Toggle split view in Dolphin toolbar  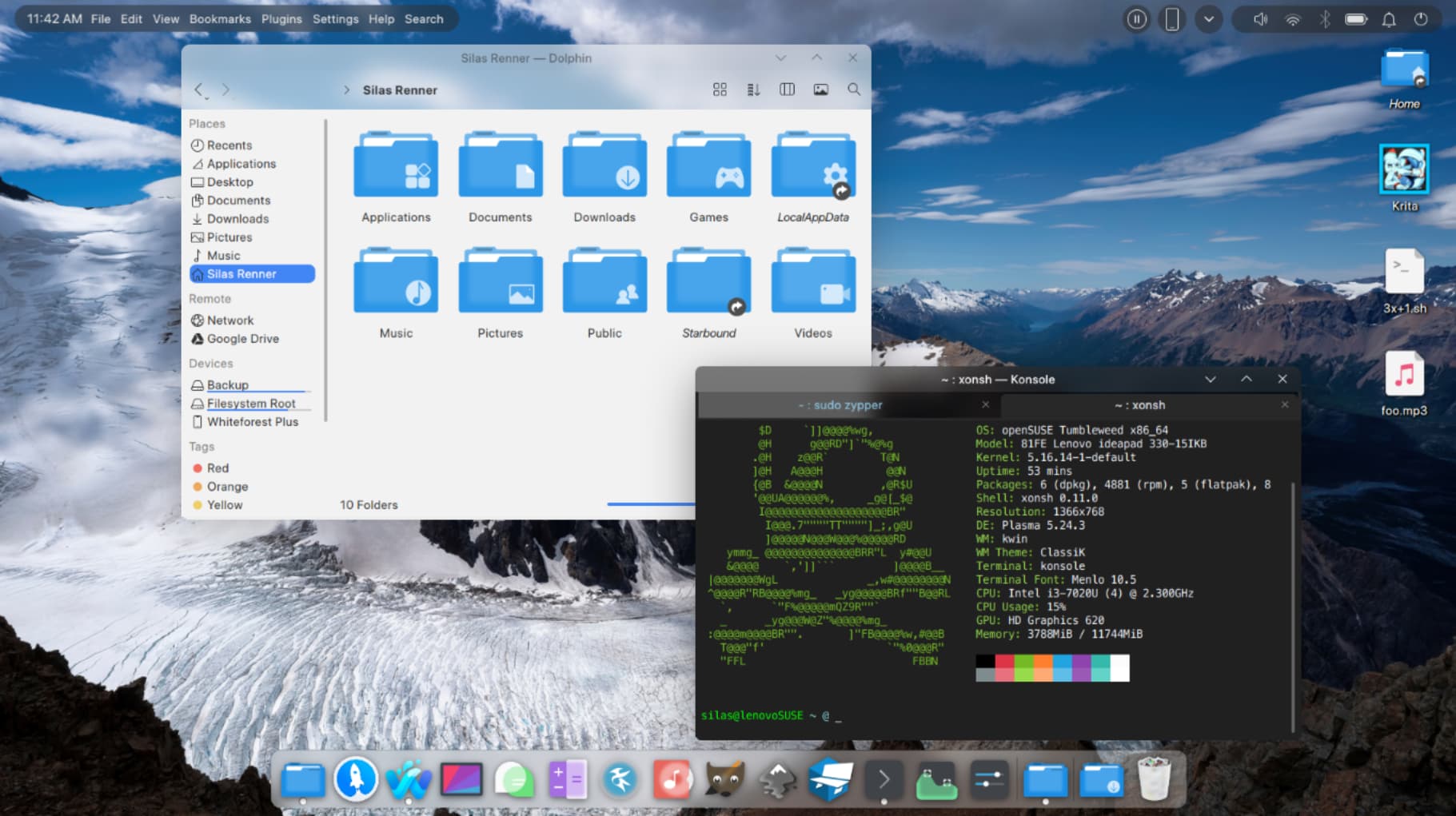pos(787,90)
